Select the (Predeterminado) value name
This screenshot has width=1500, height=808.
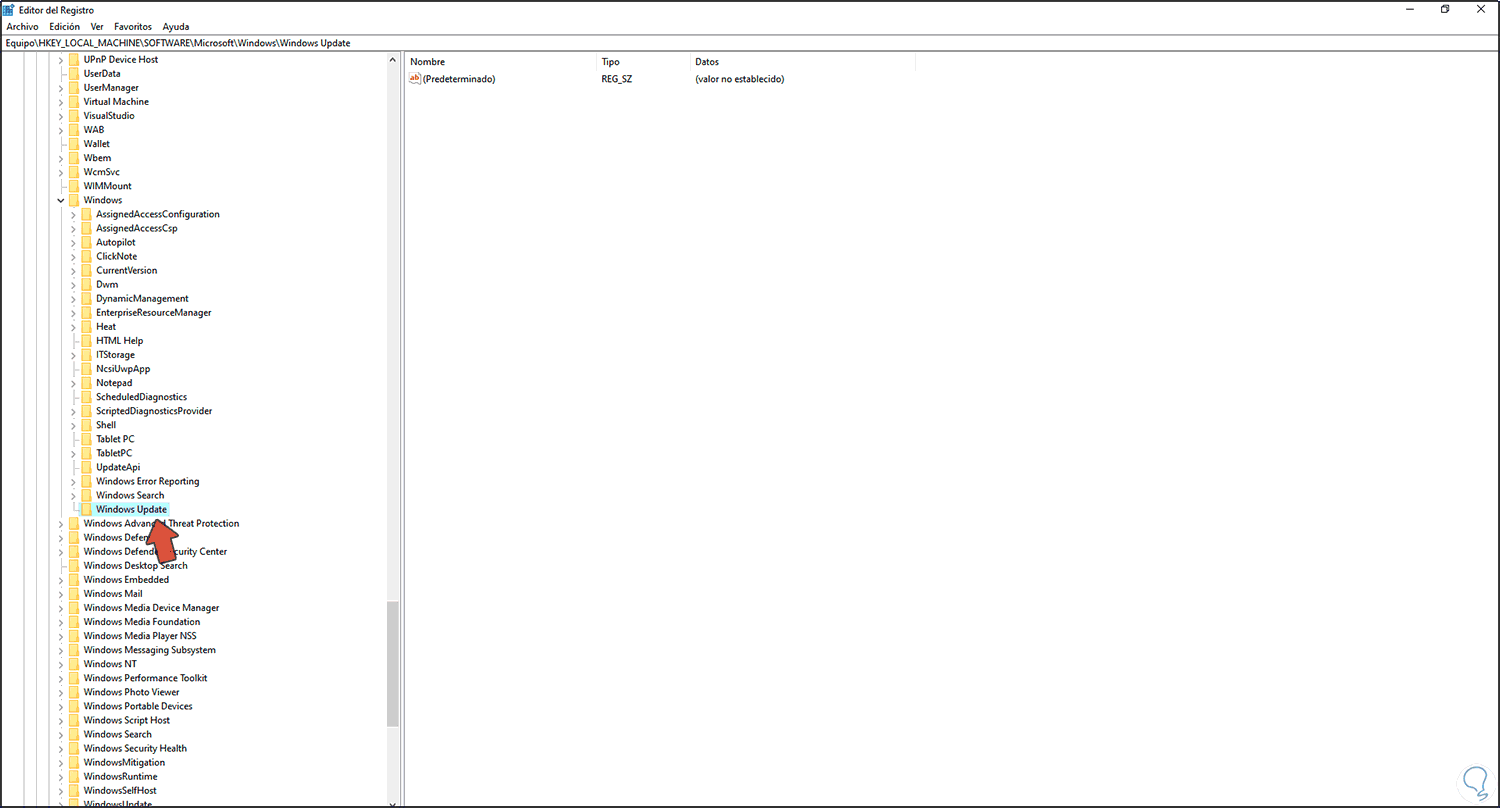point(459,79)
